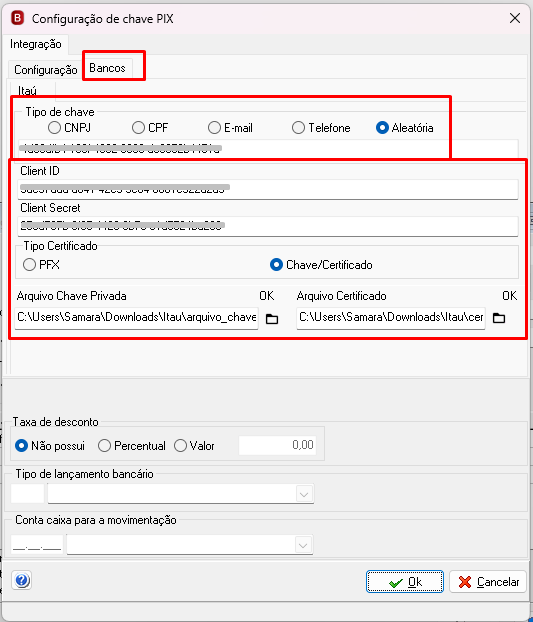Screen dimensions: 533x622
Task: Select the CPF key type
Action: (x=150, y=128)
